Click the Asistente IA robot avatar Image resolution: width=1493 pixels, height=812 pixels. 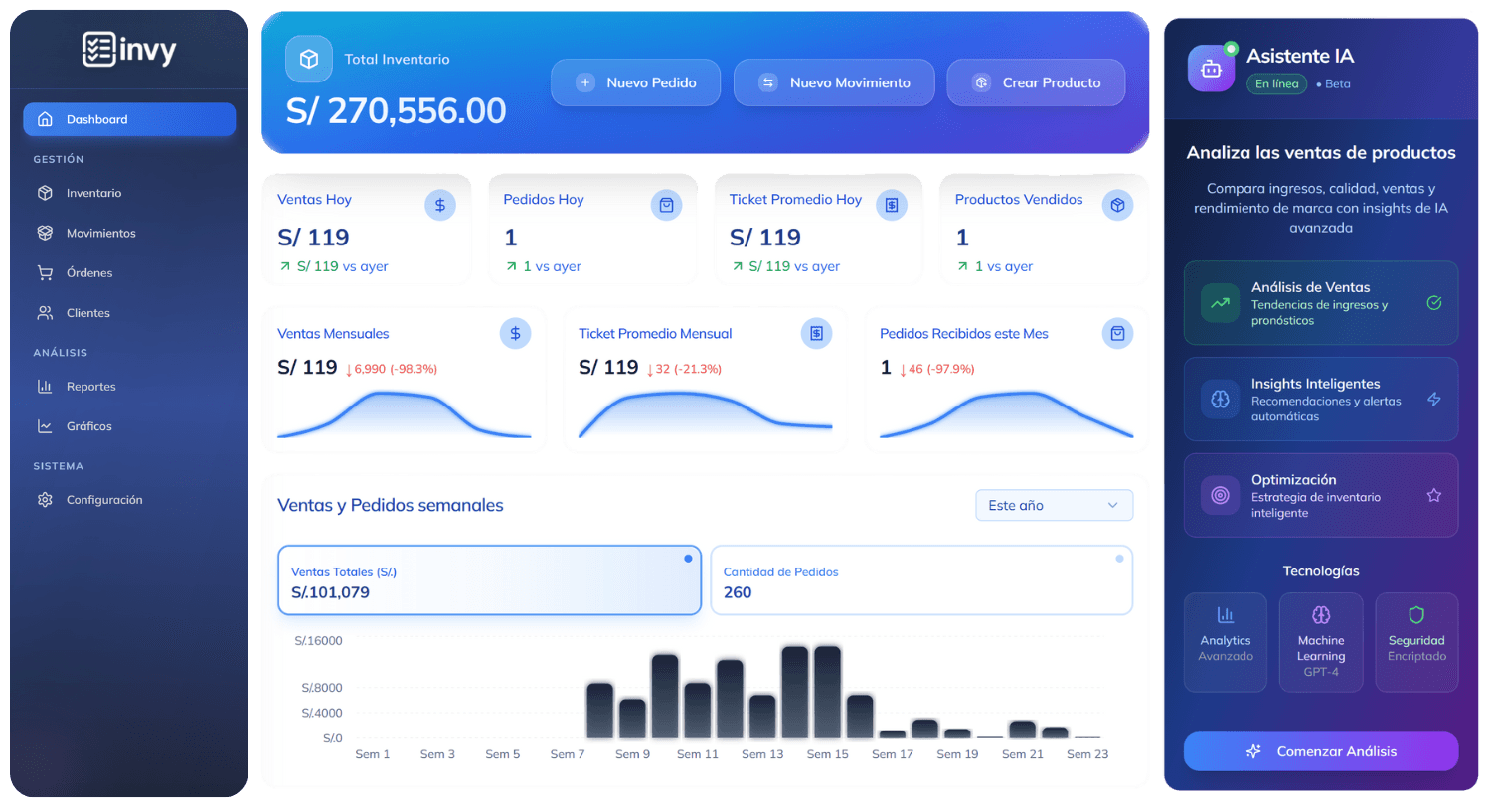pos(1212,68)
